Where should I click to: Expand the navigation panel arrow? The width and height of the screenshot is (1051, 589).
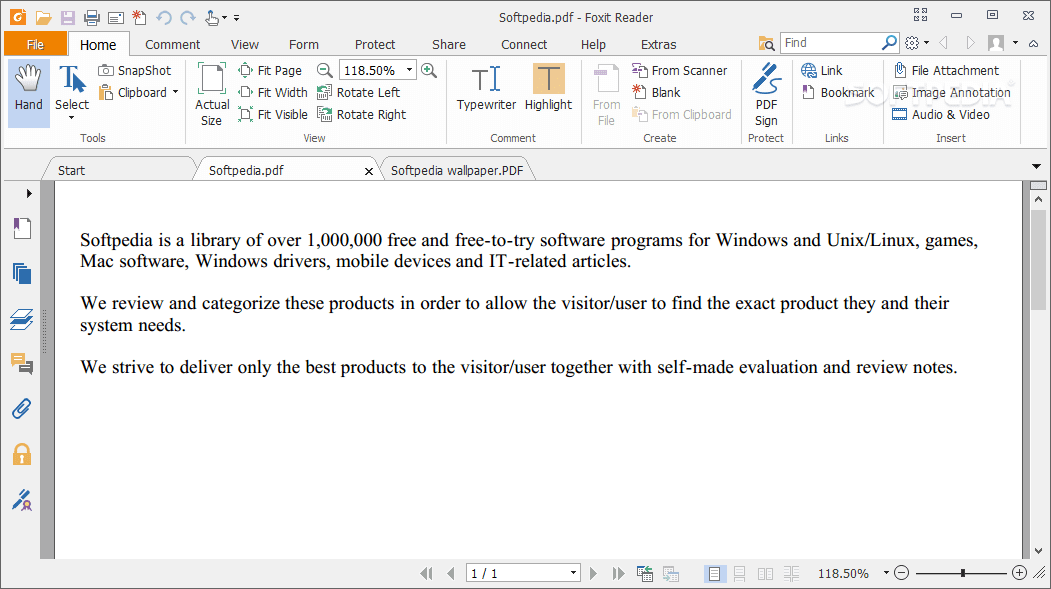tap(29, 194)
